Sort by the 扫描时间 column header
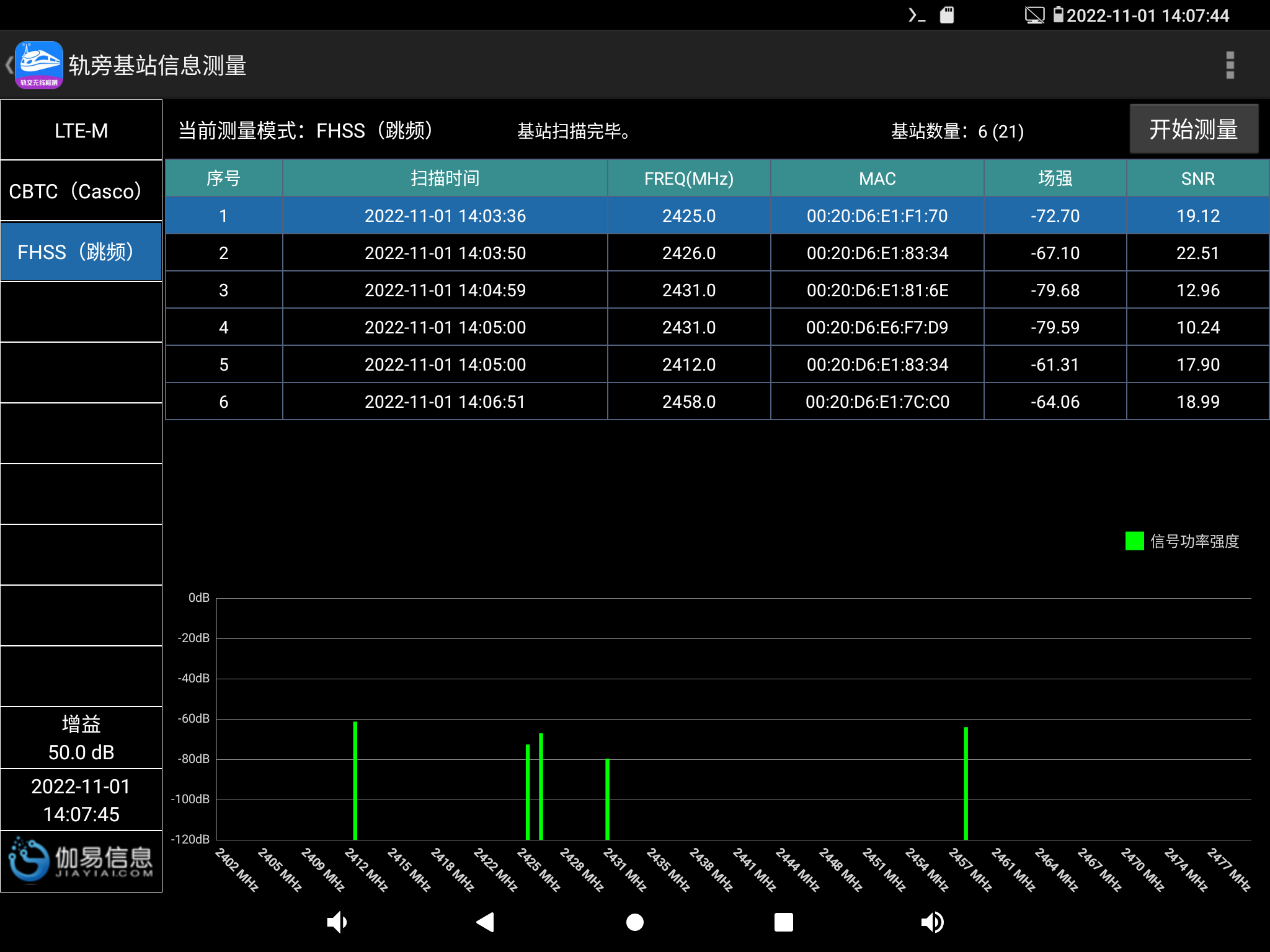 (445, 178)
